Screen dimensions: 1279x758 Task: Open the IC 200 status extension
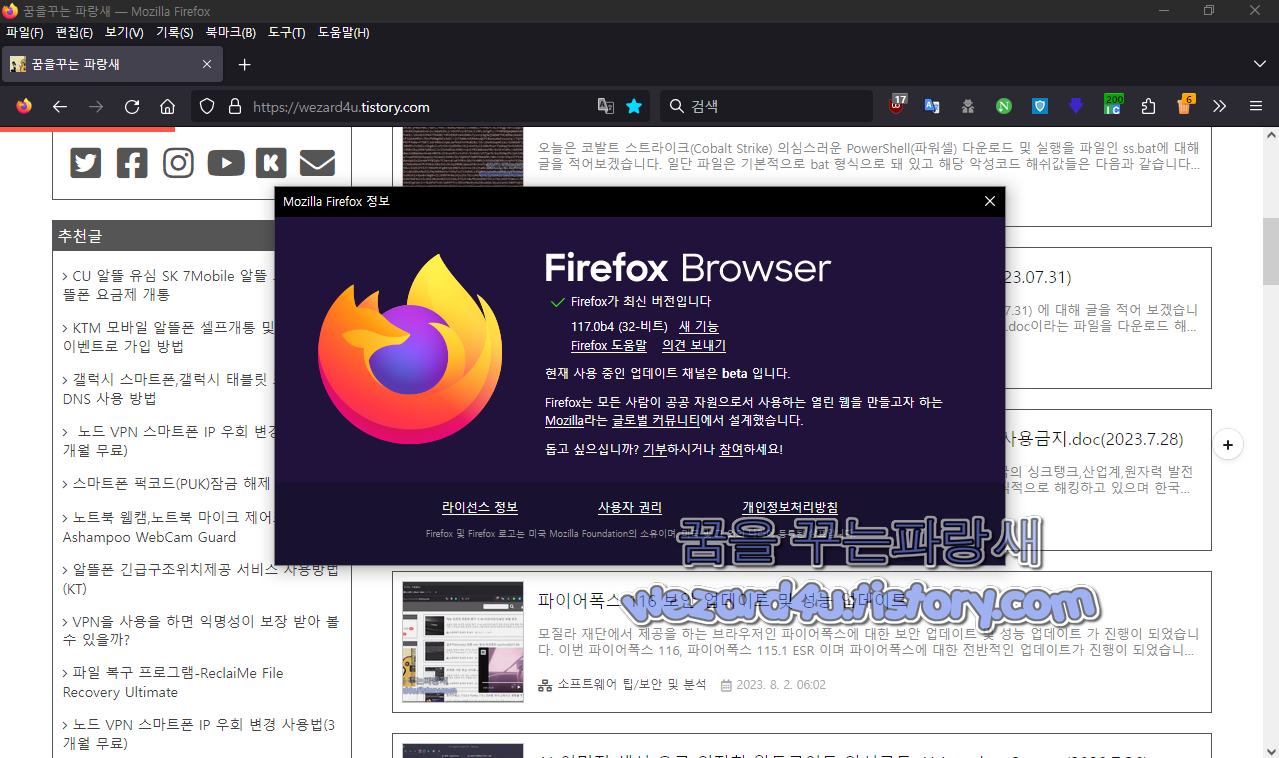coord(1113,104)
